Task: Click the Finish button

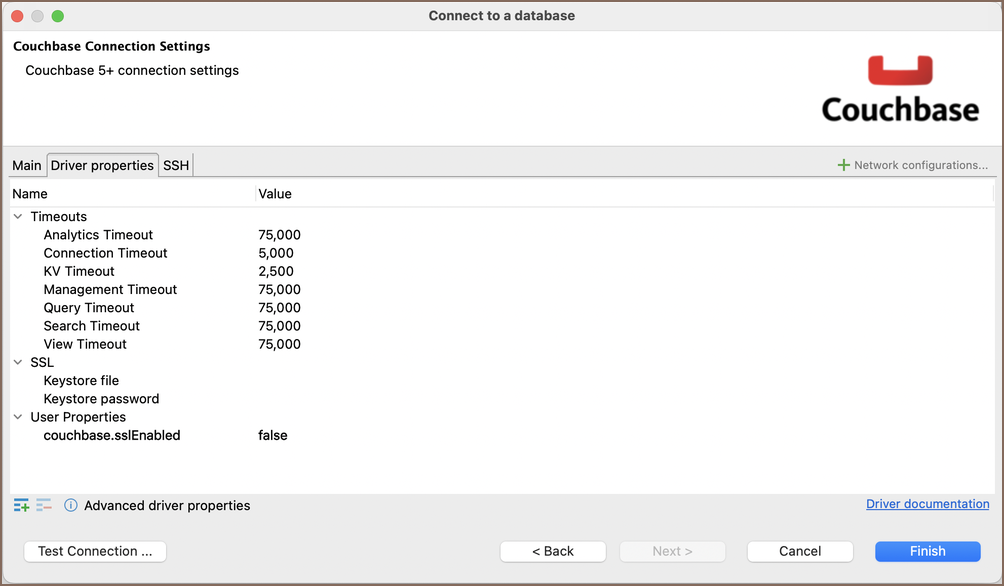Action: [927, 551]
